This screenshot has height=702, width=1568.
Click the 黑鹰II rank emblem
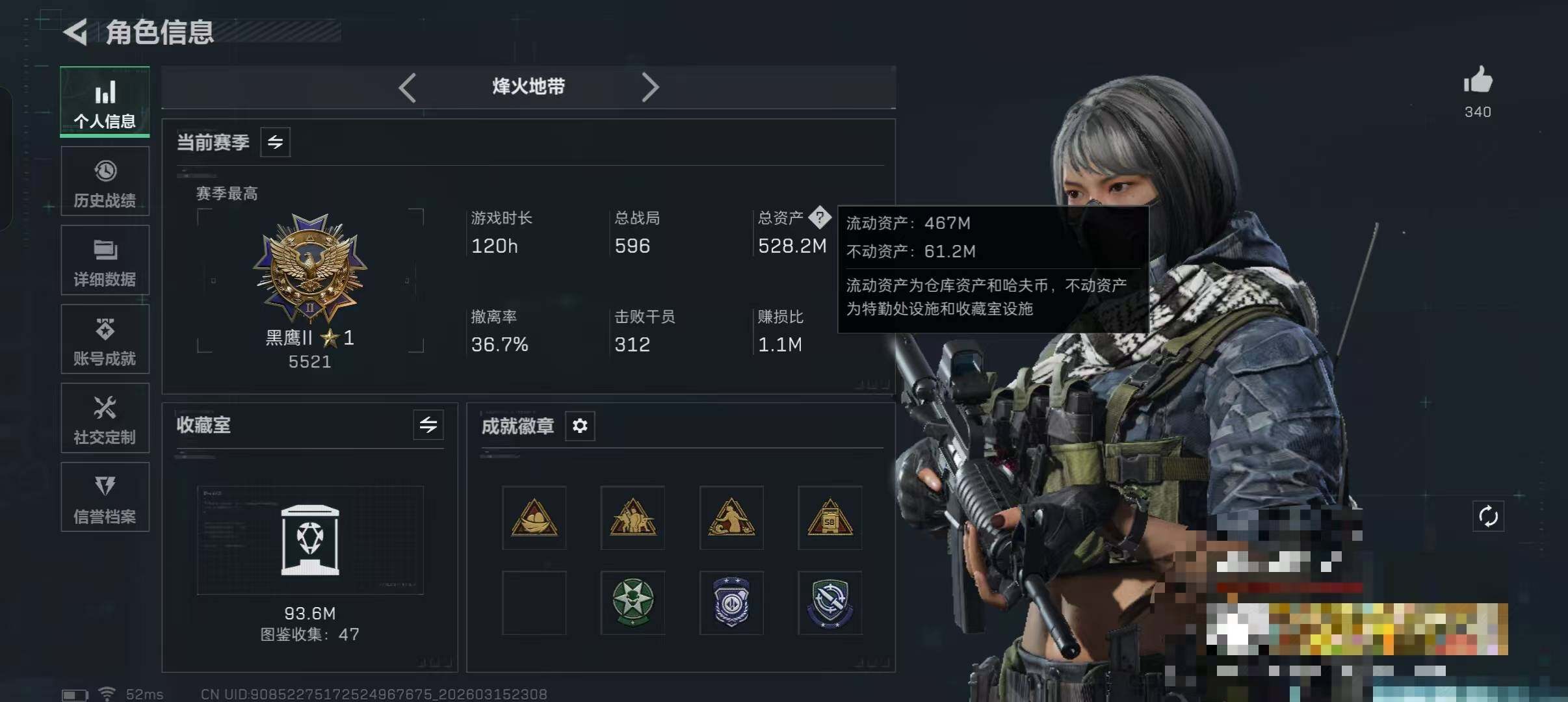pyautogui.click(x=310, y=268)
